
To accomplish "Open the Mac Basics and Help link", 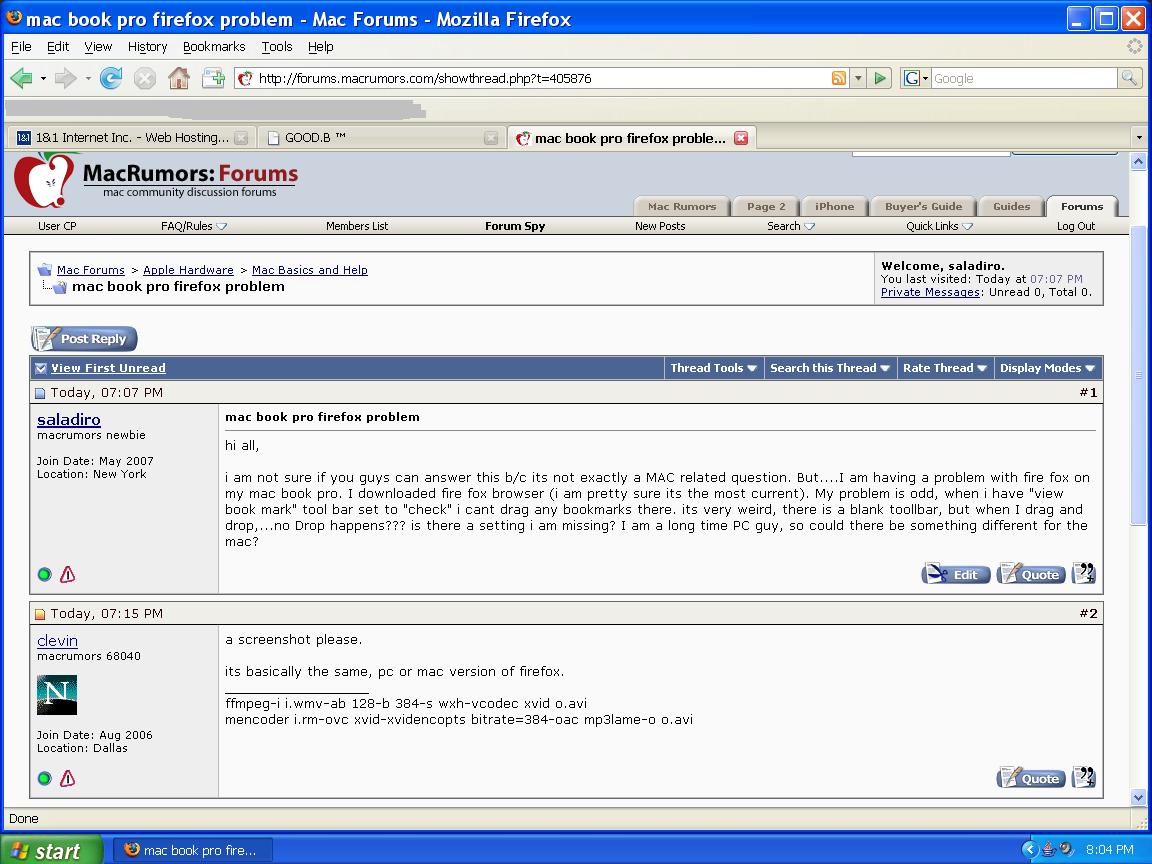I will (310, 270).
